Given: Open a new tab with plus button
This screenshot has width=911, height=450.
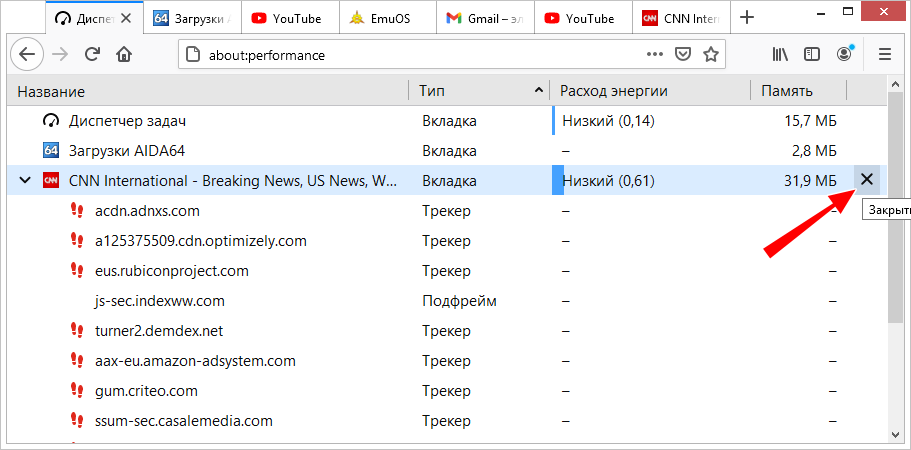Looking at the screenshot, I should point(747,17).
